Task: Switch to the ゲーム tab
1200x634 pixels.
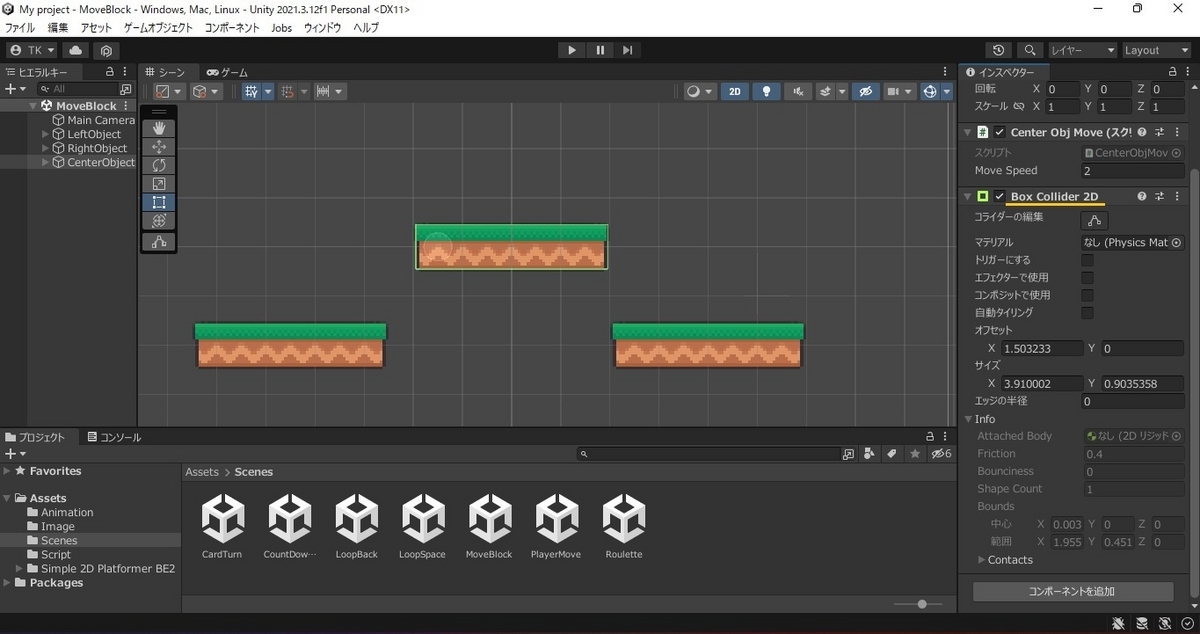Action: point(228,72)
